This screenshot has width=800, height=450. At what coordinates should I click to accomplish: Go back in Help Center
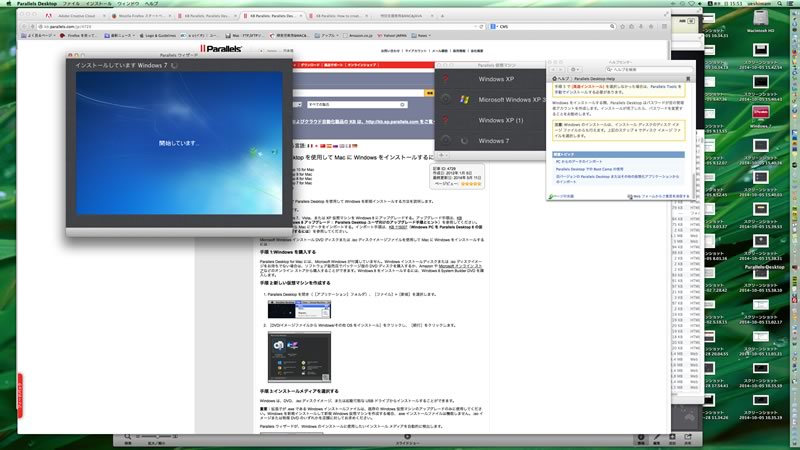coord(553,69)
